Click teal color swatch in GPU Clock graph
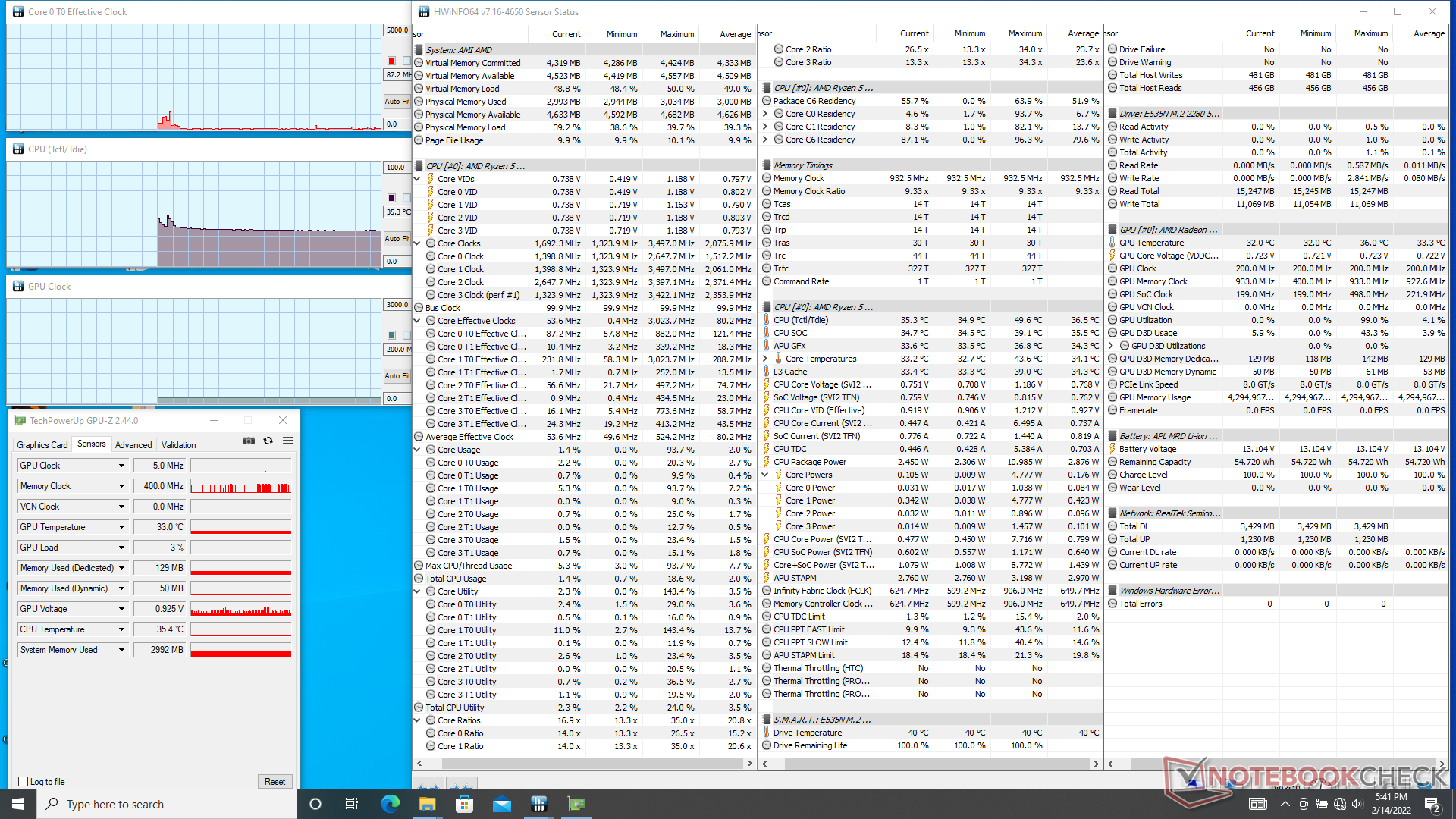Image resolution: width=1456 pixels, height=819 pixels. coord(392,335)
